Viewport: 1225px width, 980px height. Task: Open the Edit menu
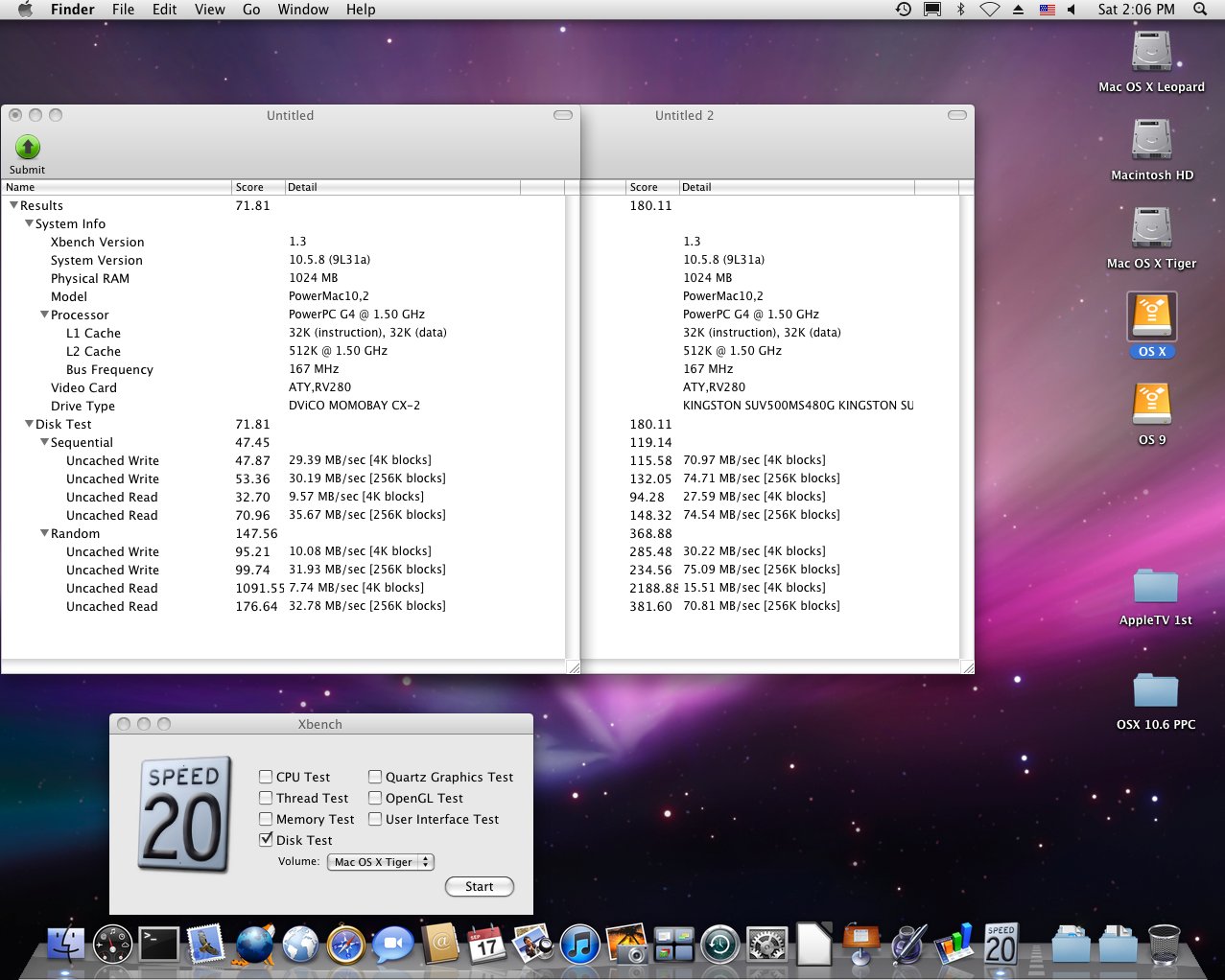pos(165,10)
